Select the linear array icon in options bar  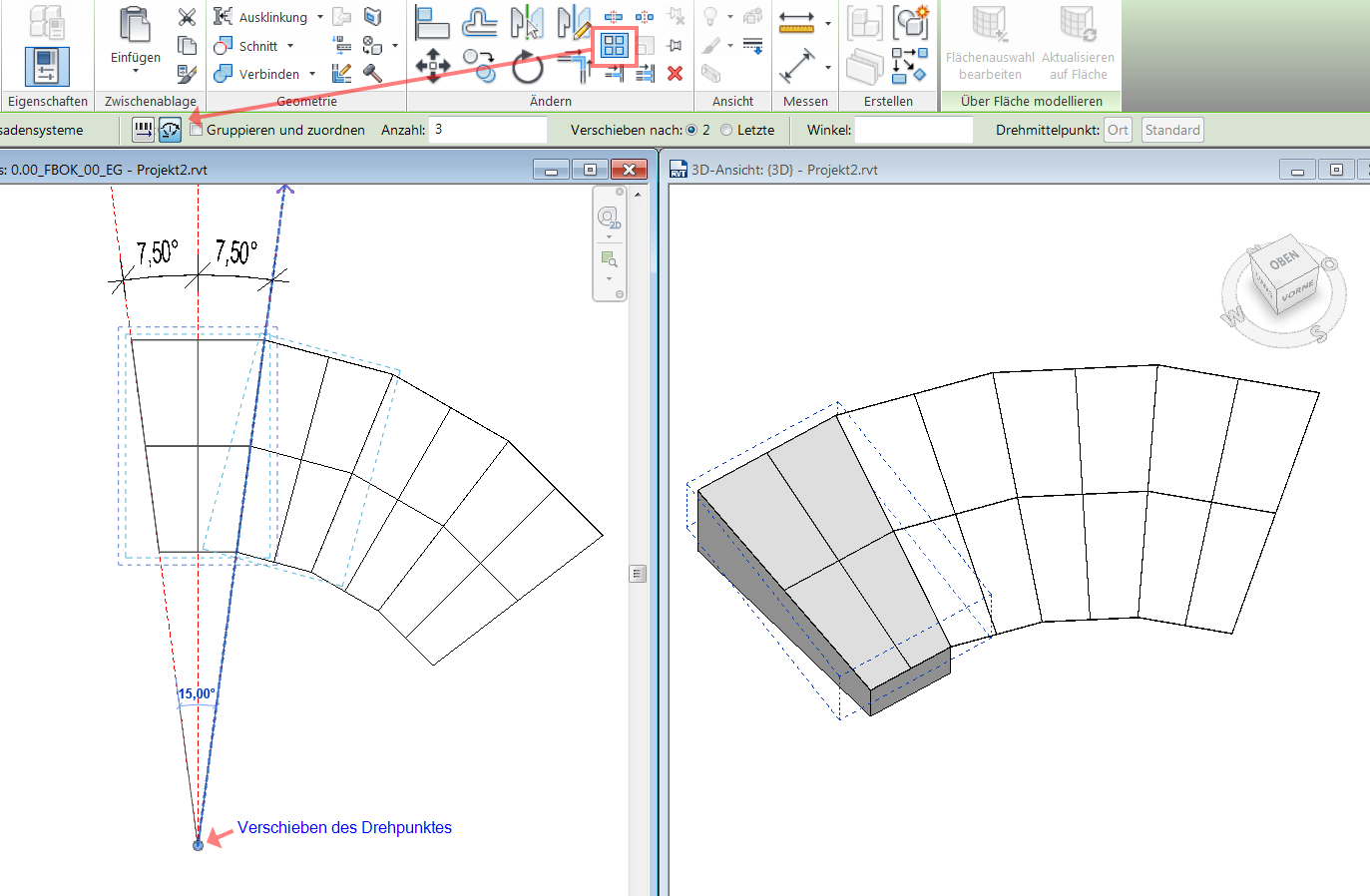point(144,130)
